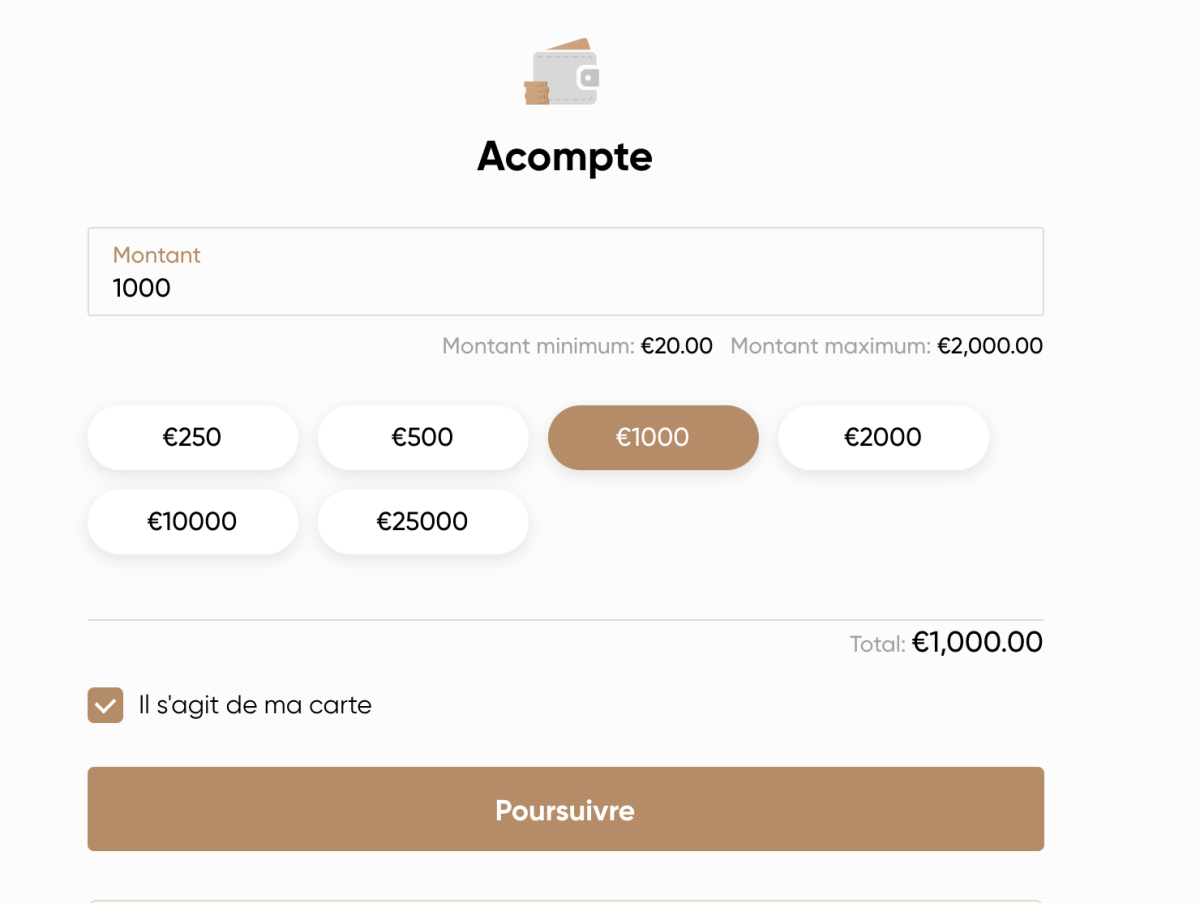Click the Acompte heading

point(564,156)
